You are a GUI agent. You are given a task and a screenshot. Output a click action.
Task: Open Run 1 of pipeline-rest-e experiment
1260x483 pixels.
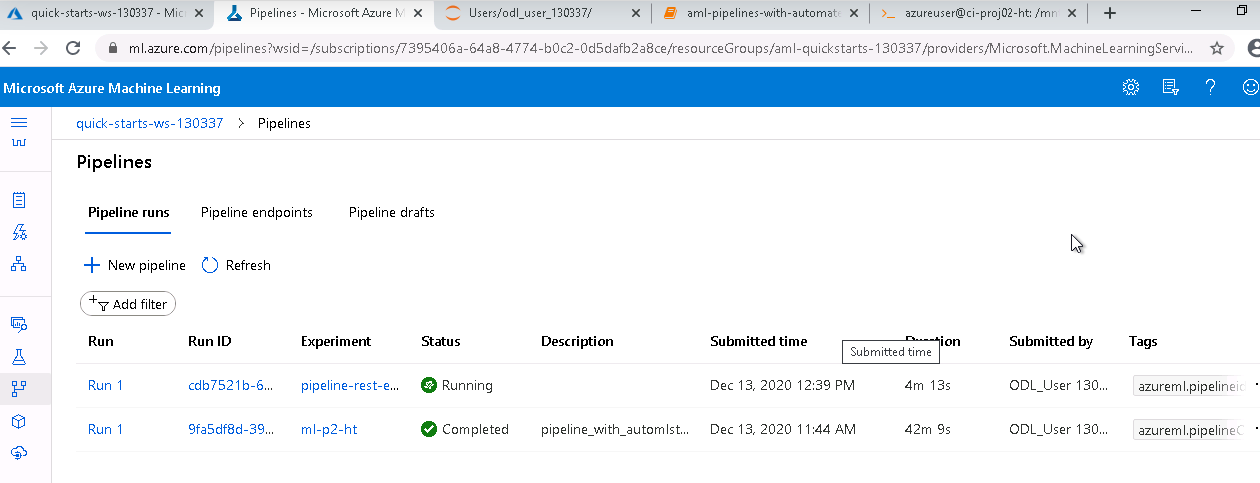click(106, 385)
